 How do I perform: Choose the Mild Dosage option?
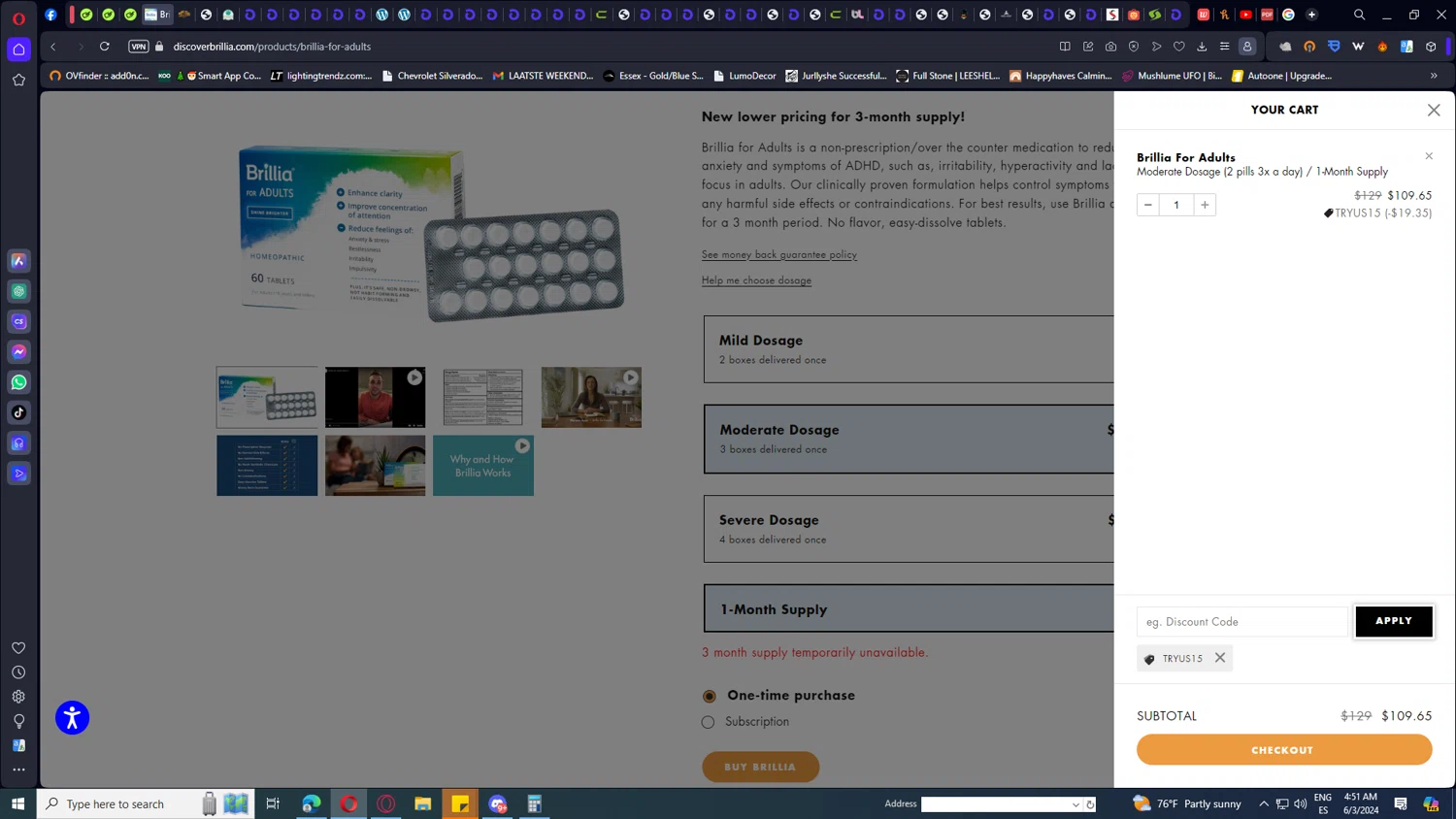point(909,349)
